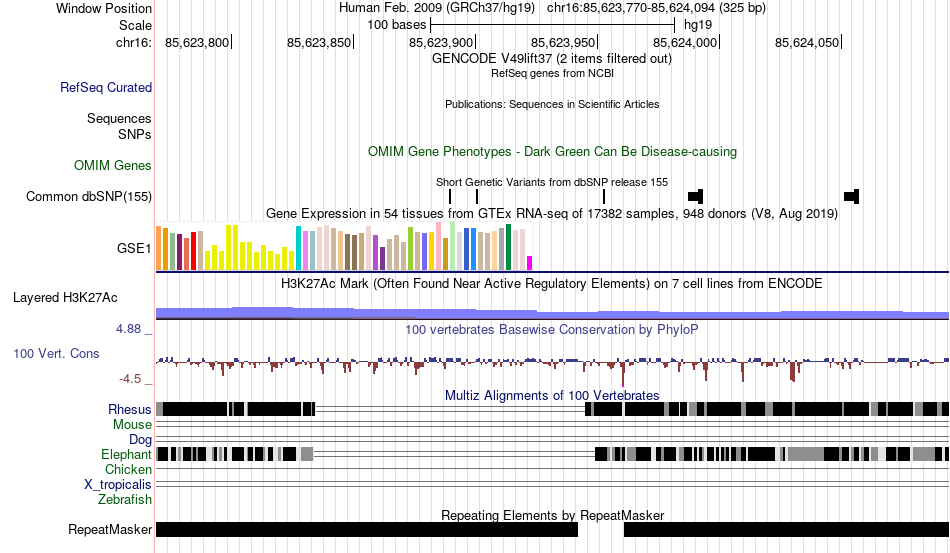Click the Rhesus species label
The width and height of the screenshot is (950, 553).
point(130,410)
